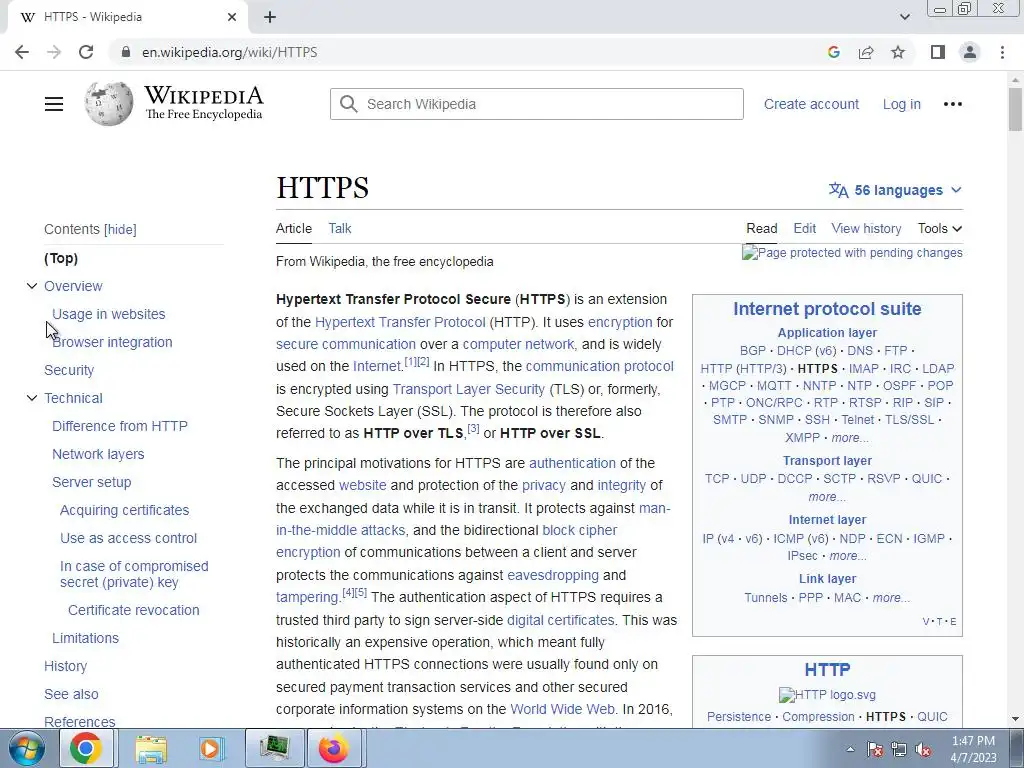Go to Limitations section
Image resolution: width=1024 pixels, height=768 pixels.
(x=86, y=638)
